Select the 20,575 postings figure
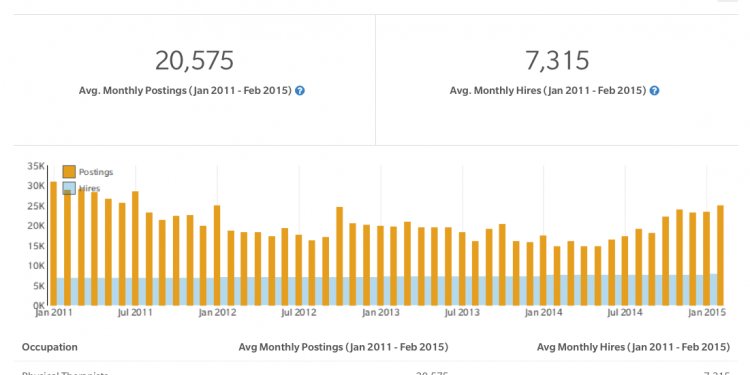The image size is (750, 375). pyautogui.click(x=194, y=61)
